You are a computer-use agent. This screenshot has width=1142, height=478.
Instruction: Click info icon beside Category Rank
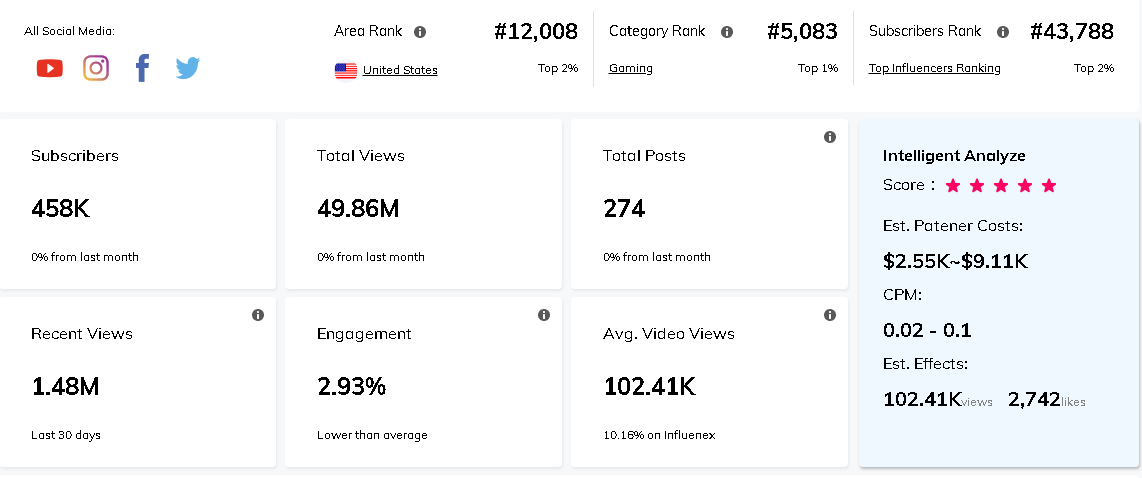(727, 32)
